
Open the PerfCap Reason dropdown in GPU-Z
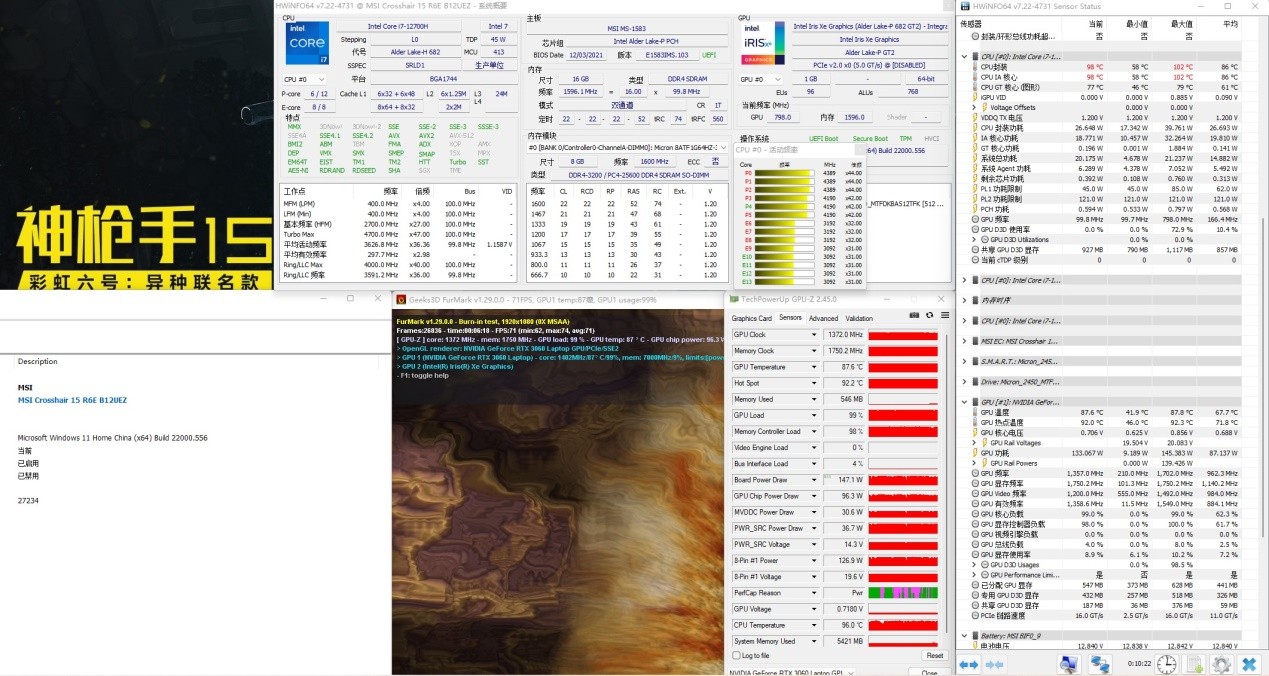click(814, 593)
